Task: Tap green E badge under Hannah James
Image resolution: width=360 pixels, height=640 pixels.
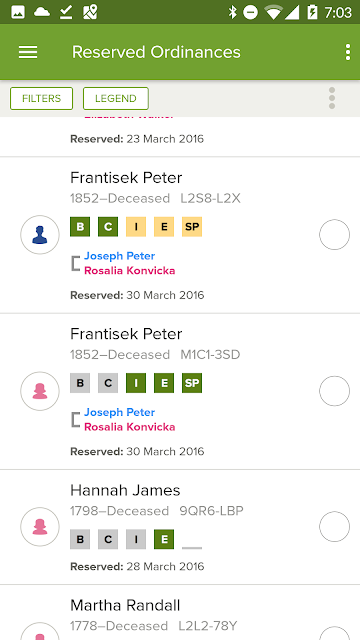Action: pos(164,539)
